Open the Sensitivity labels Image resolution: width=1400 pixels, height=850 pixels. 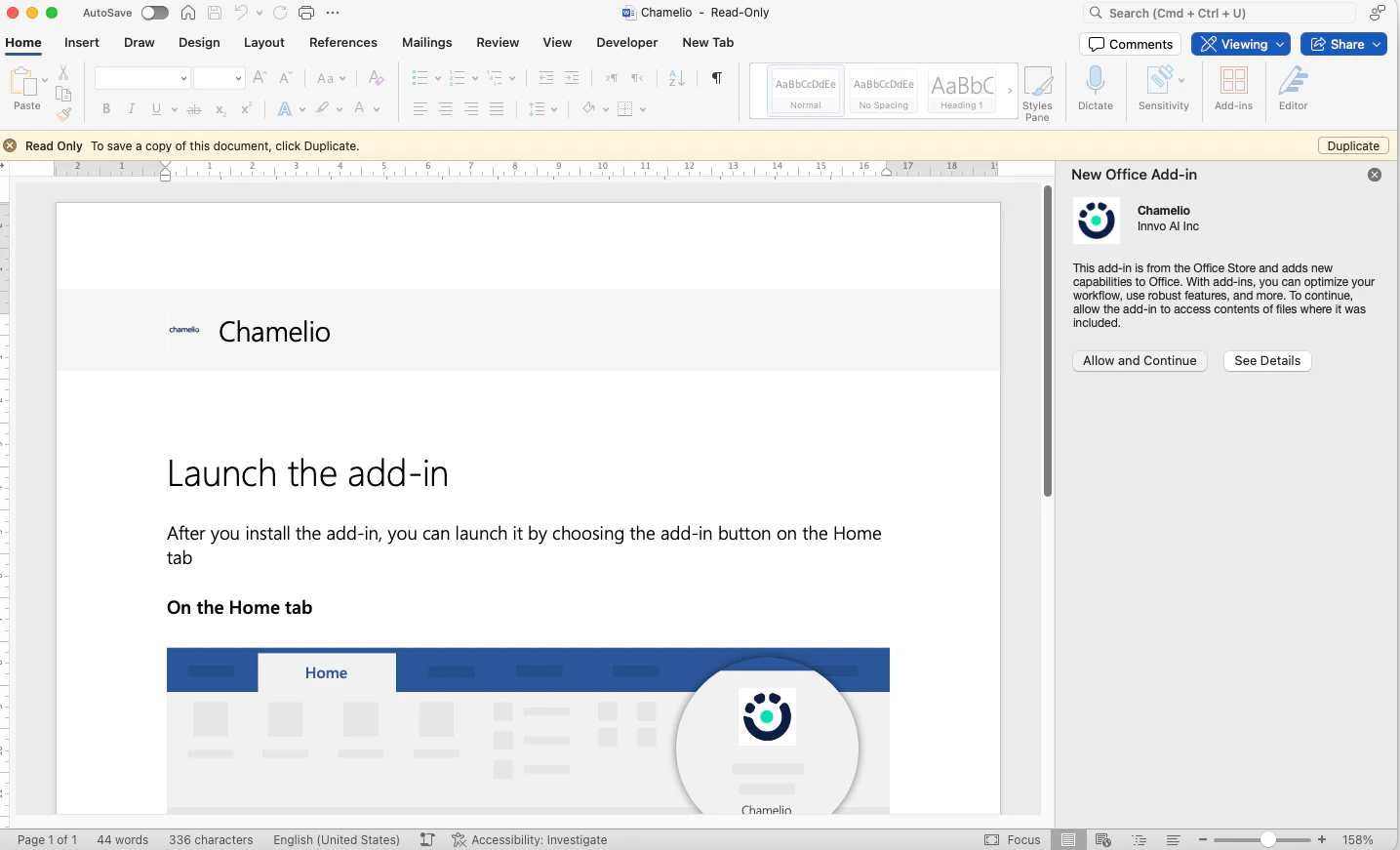point(1163,88)
